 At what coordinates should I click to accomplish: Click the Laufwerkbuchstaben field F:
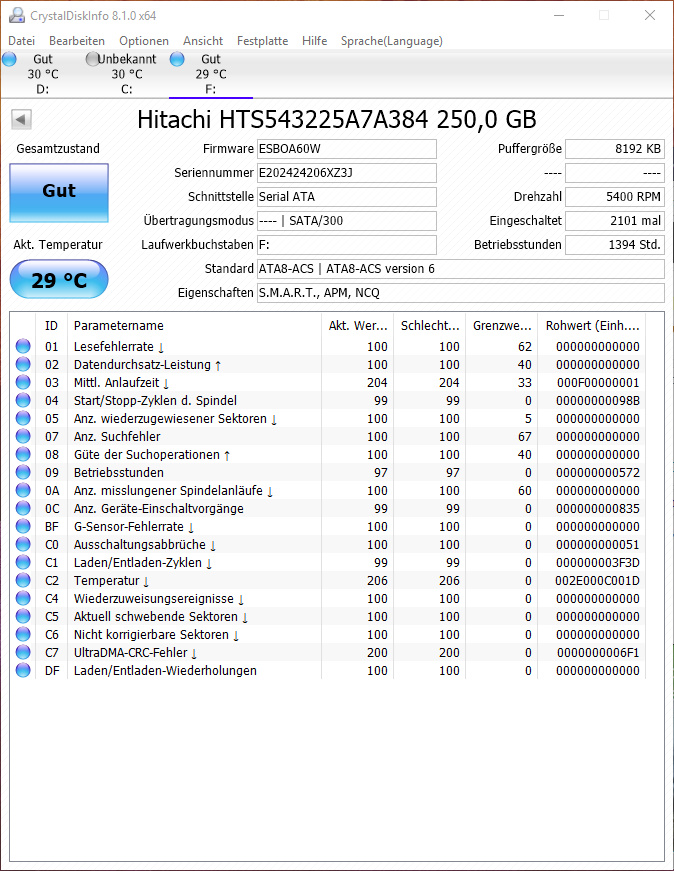click(347, 244)
